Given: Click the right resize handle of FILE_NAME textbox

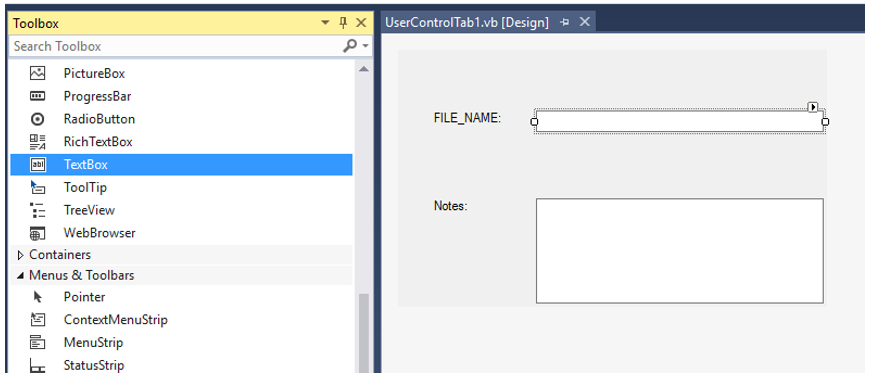Looking at the screenshot, I should click(x=825, y=122).
